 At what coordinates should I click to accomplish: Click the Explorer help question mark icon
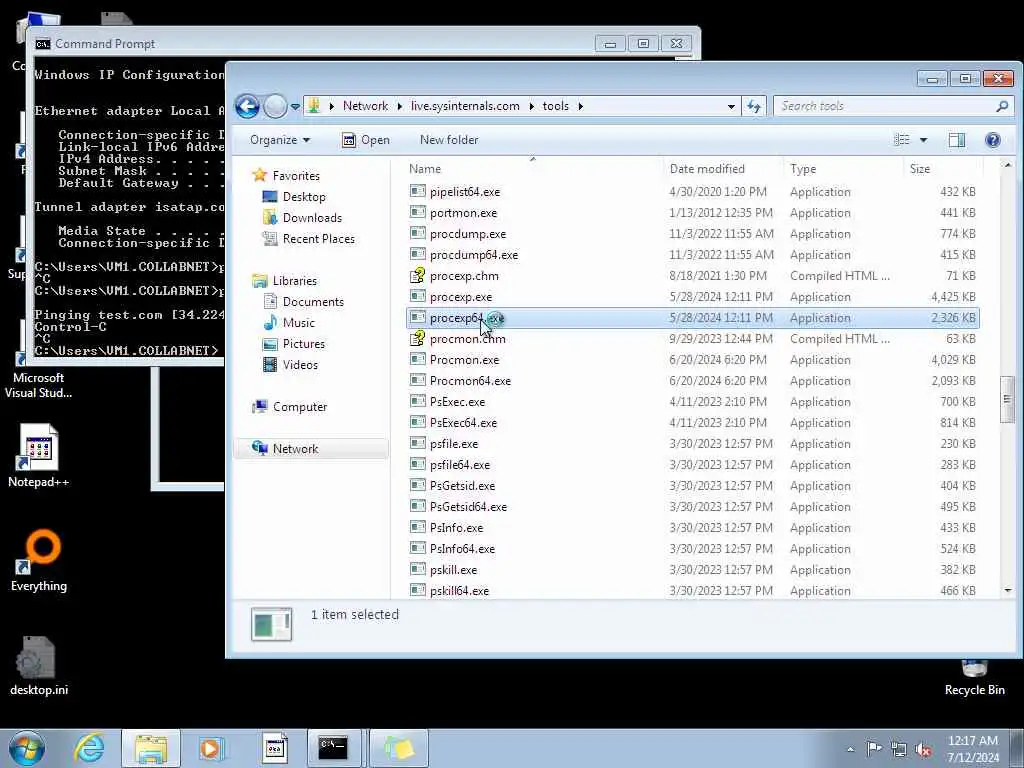coord(993,140)
